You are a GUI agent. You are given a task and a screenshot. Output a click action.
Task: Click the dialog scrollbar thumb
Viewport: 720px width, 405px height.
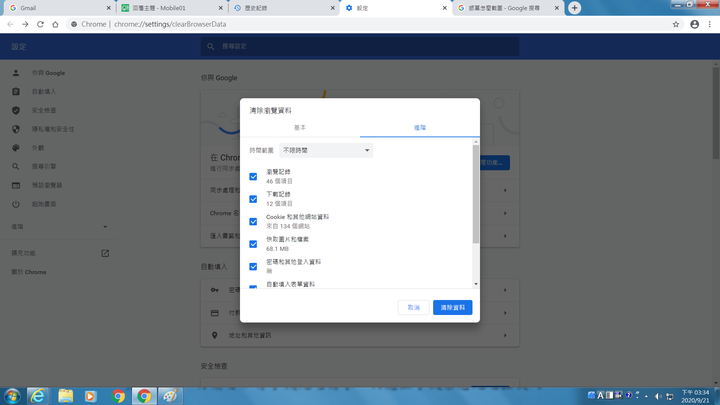pyautogui.click(x=476, y=194)
